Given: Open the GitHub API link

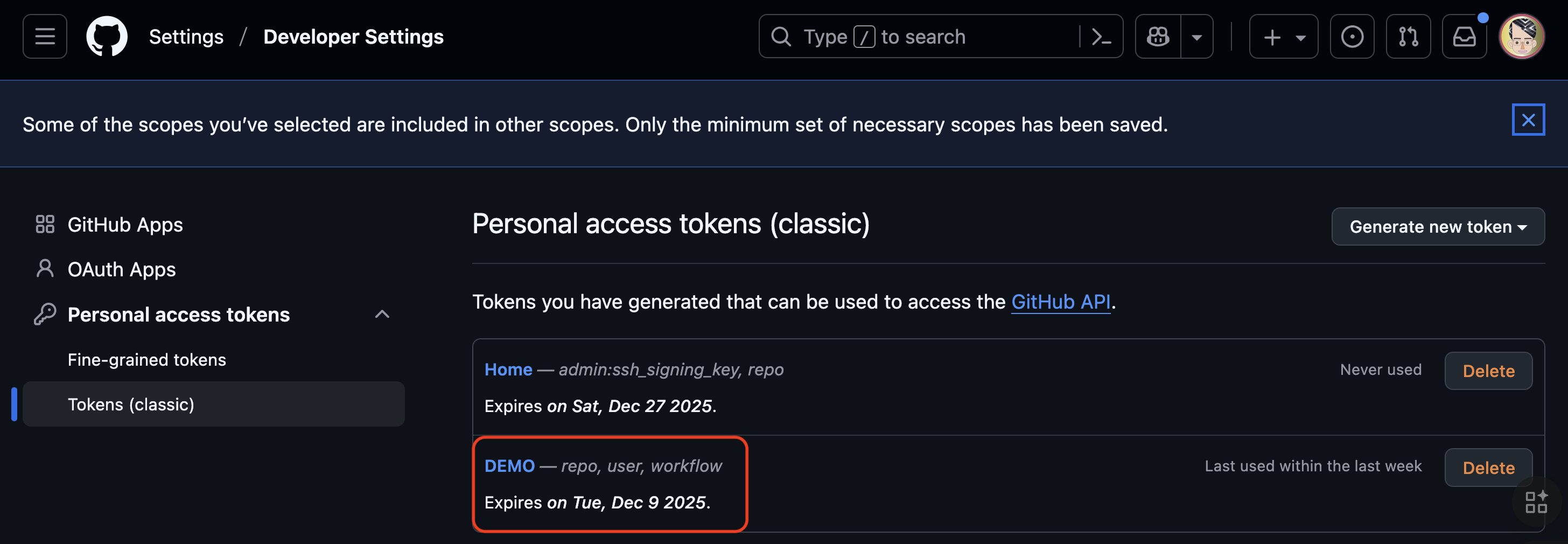Looking at the screenshot, I should (x=1060, y=302).
